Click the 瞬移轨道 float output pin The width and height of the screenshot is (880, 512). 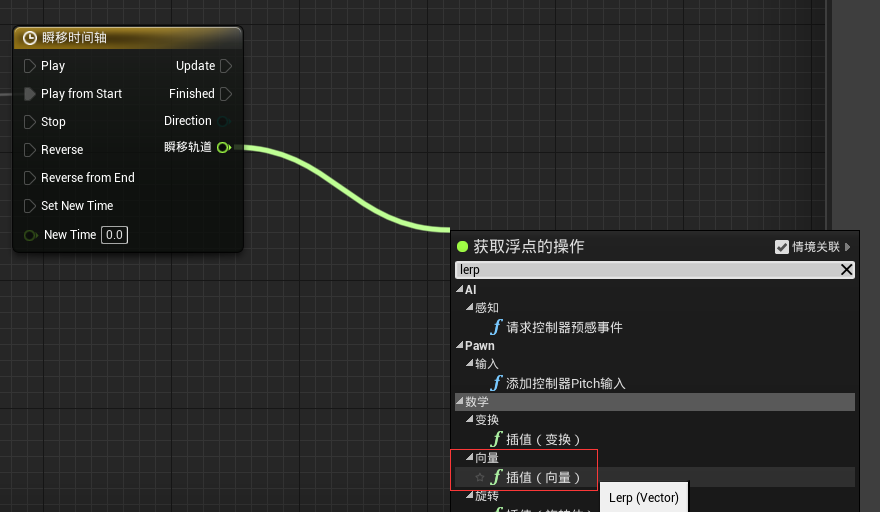point(224,148)
